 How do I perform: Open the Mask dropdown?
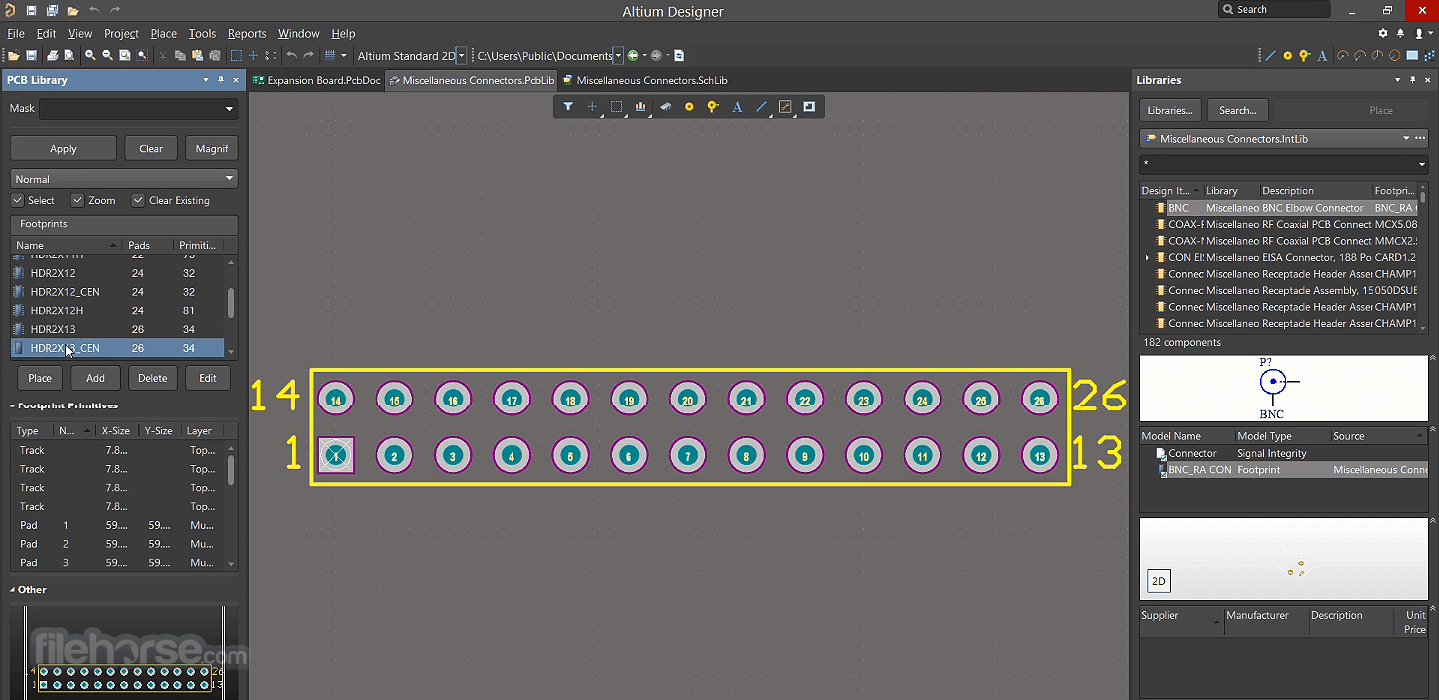click(229, 109)
